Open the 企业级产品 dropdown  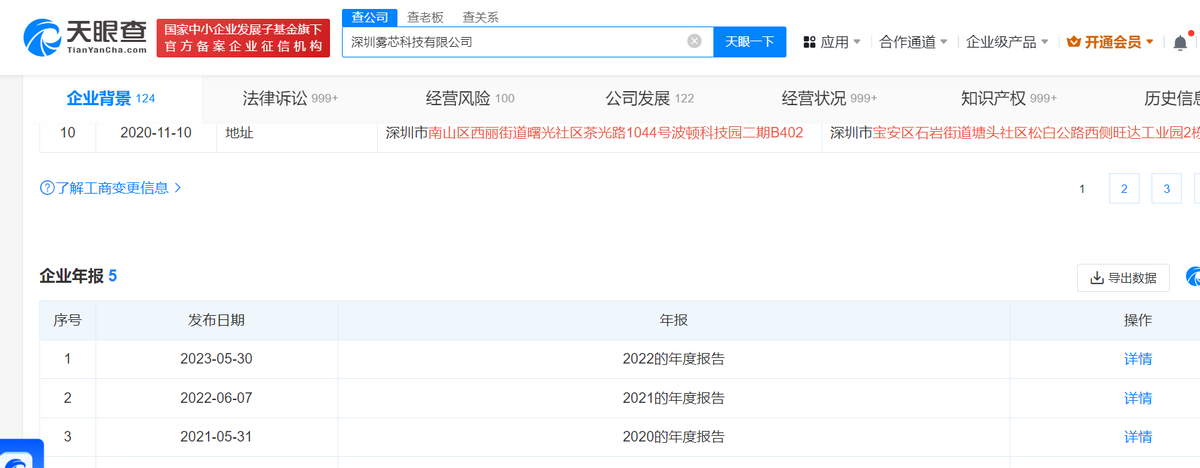(1007, 42)
